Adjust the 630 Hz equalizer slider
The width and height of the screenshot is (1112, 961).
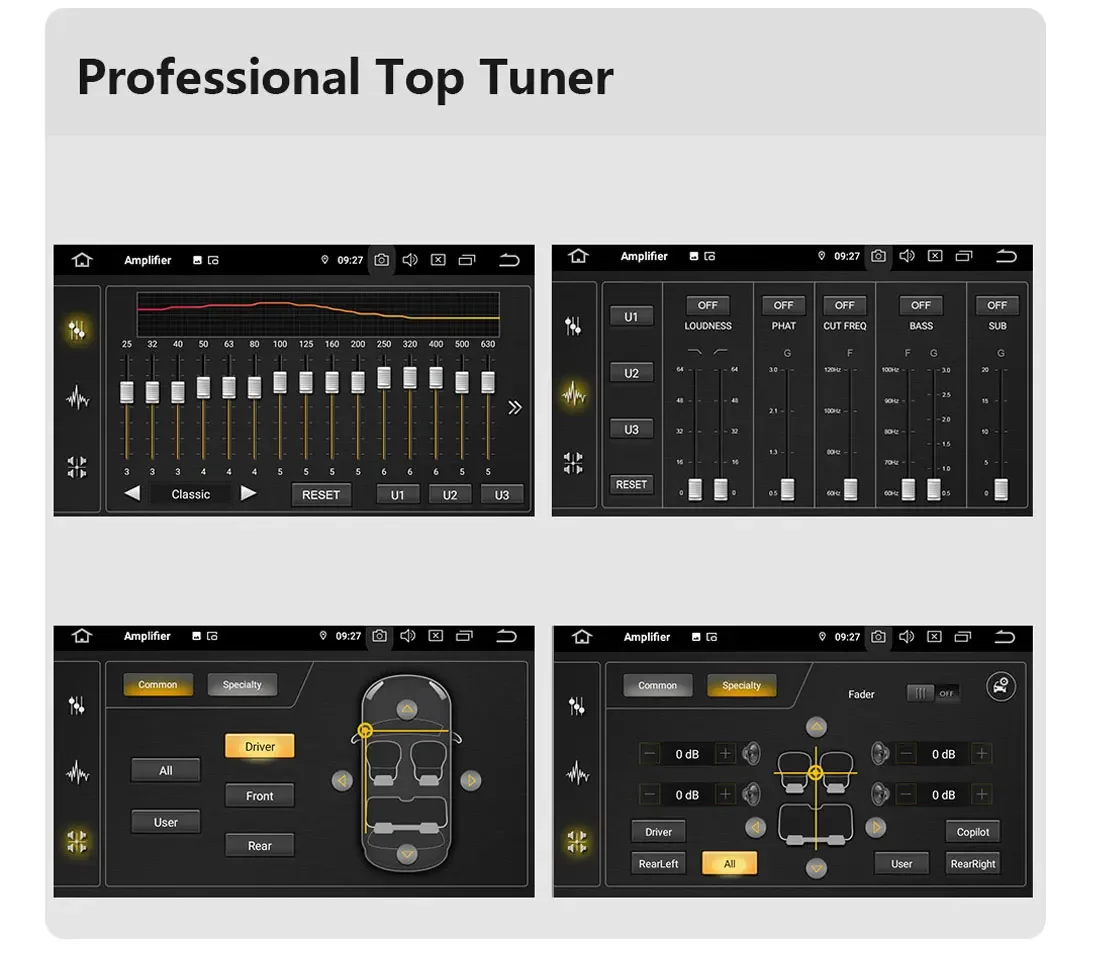coord(488,382)
